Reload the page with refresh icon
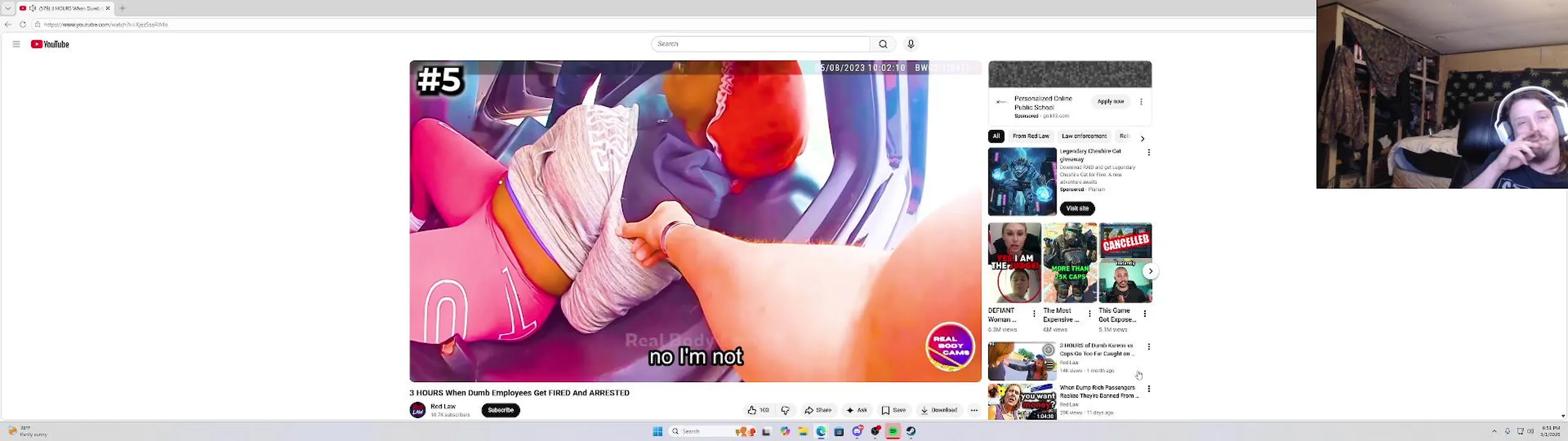 (x=23, y=24)
